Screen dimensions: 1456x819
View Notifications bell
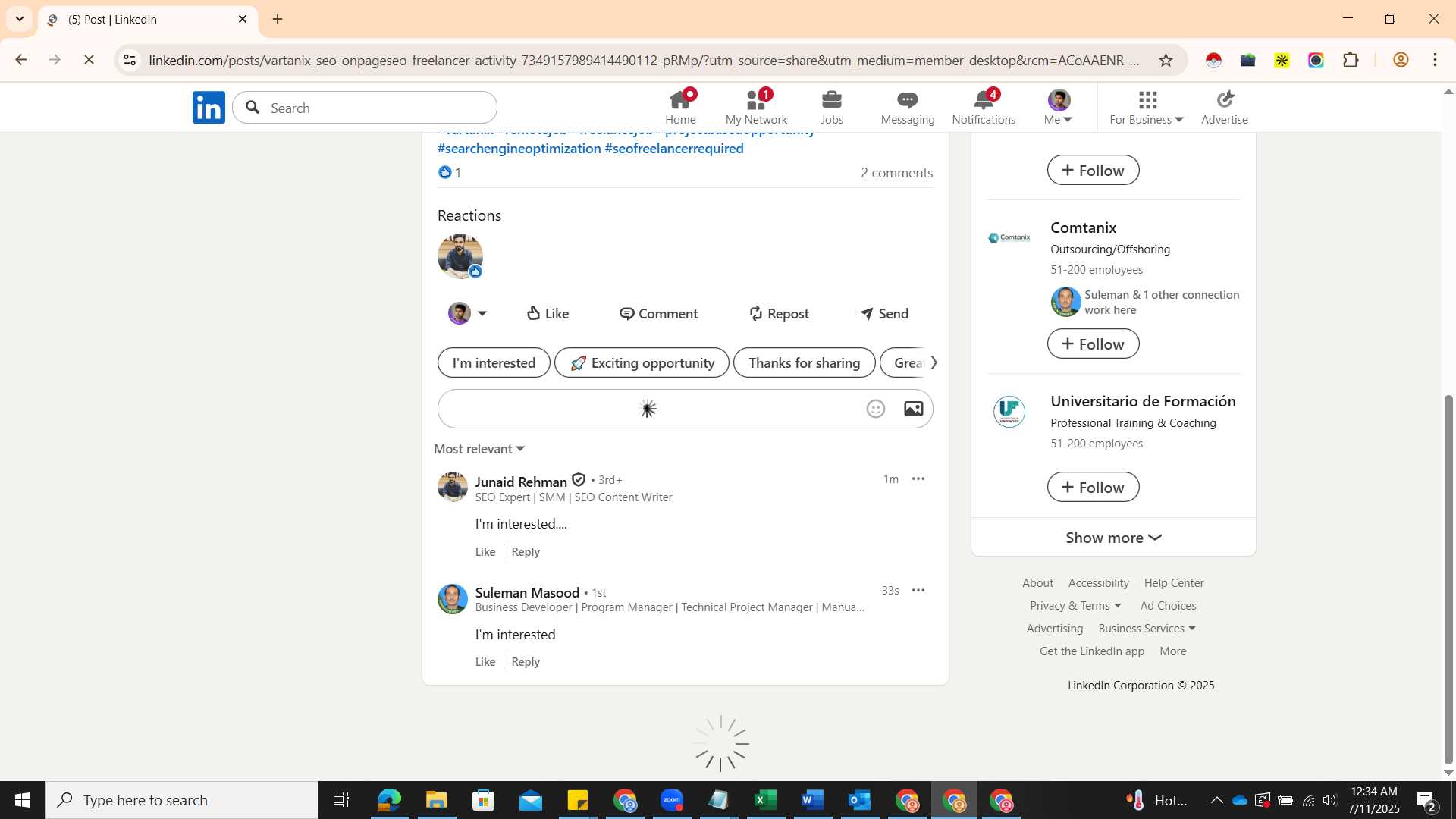pos(984,107)
